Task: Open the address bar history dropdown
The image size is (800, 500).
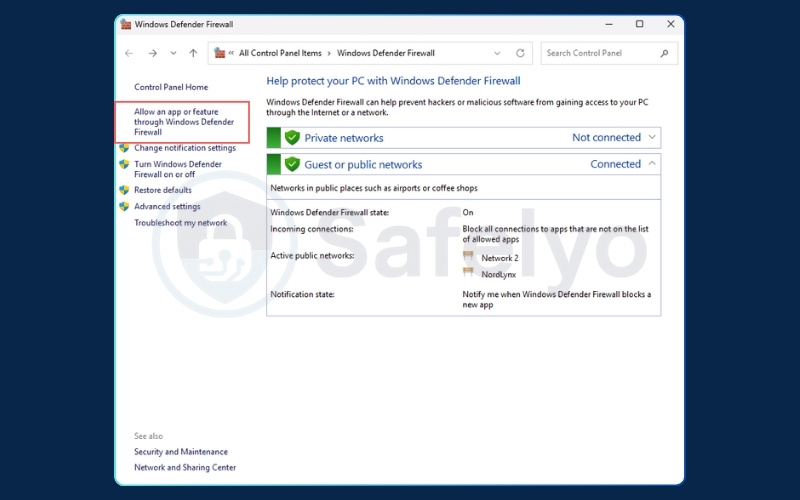Action: click(497, 53)
